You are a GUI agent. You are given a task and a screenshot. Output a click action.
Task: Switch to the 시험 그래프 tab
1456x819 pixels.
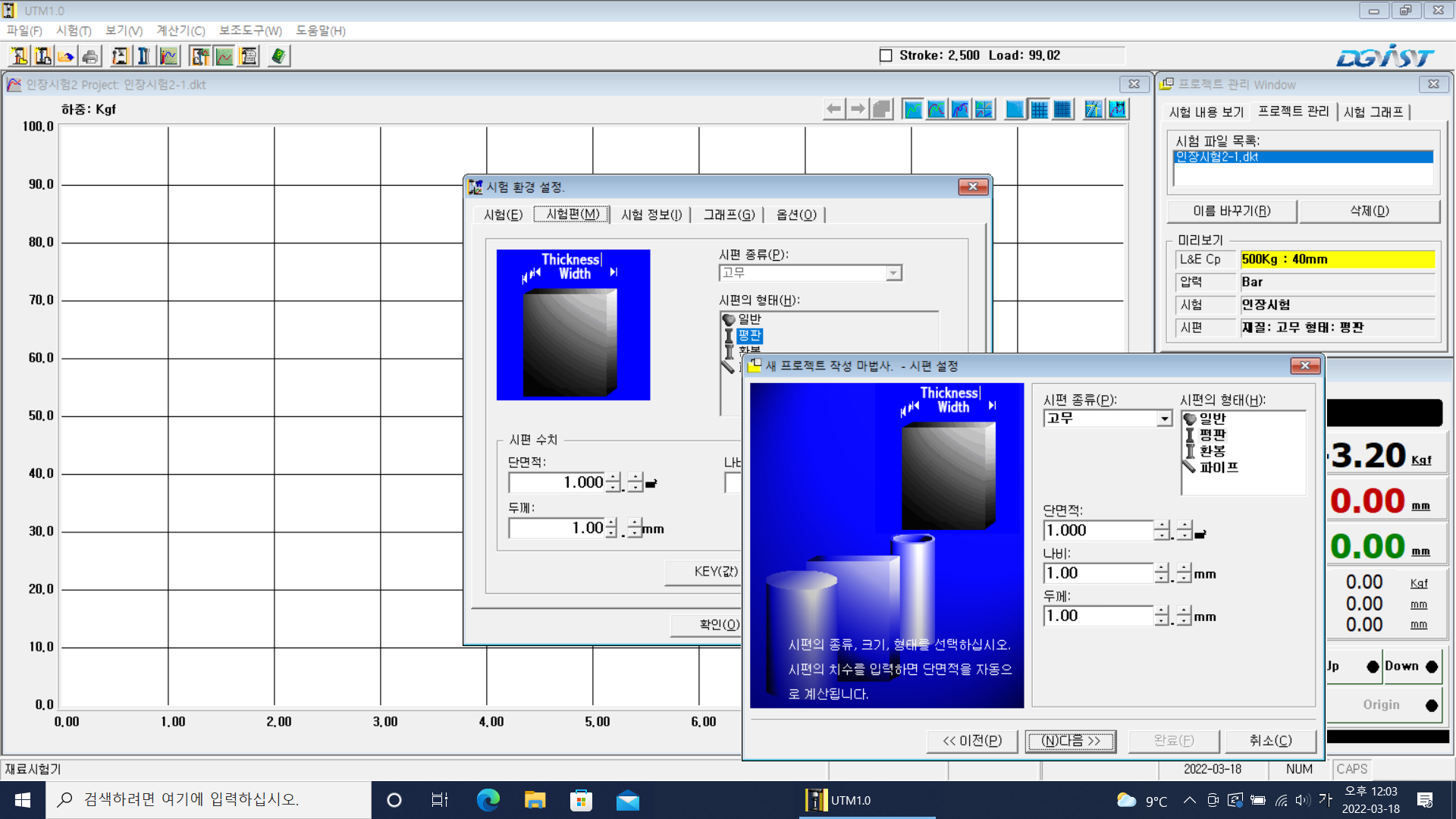pos(1373,112)
